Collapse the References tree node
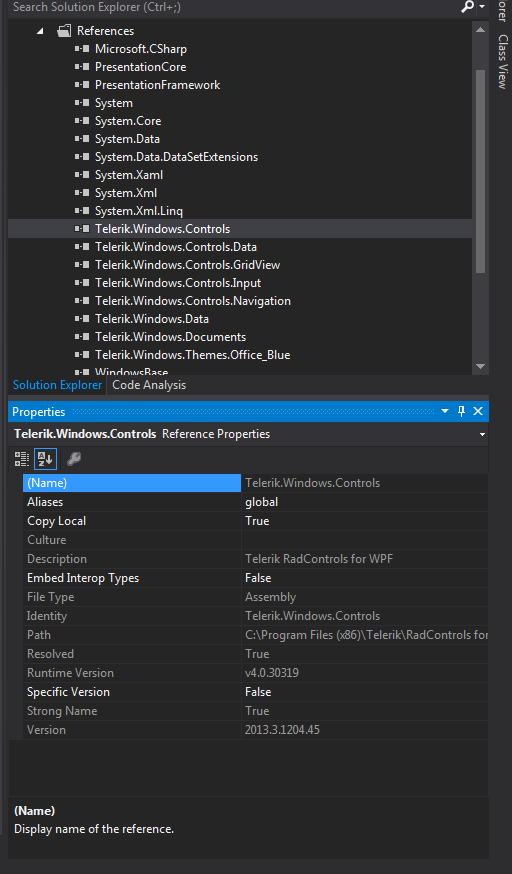 click(40, 31)
